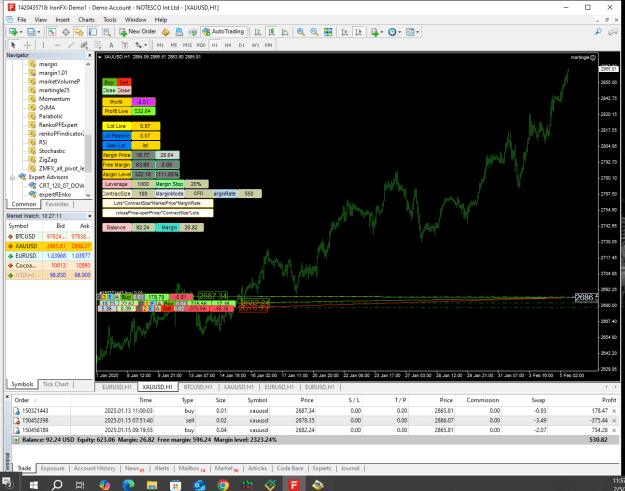625x491 pixels.
Task: Sort orders by the Order column header
Action: 39,400
